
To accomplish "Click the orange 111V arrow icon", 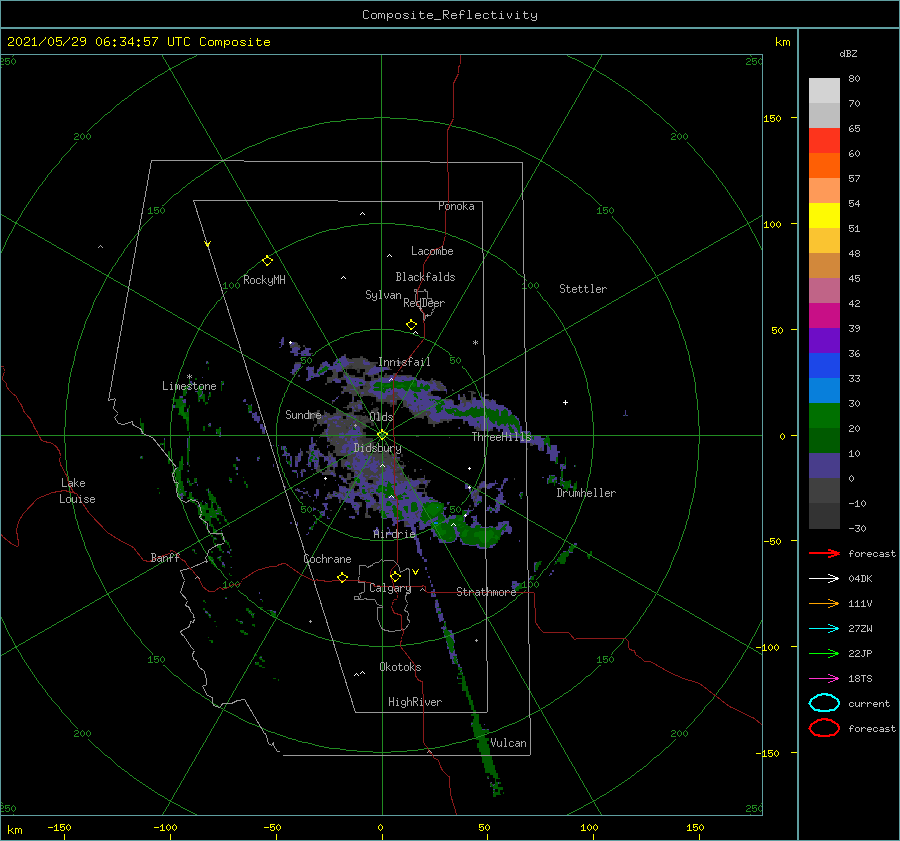I will tap(824, 603).
